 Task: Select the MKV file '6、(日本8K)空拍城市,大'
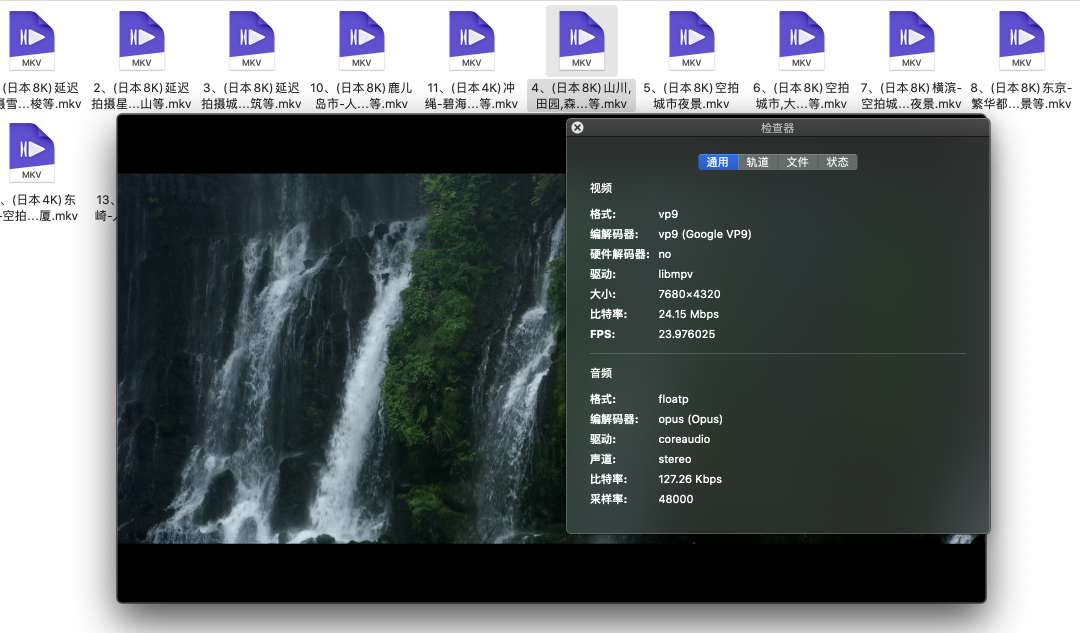(x=802, y=41)
